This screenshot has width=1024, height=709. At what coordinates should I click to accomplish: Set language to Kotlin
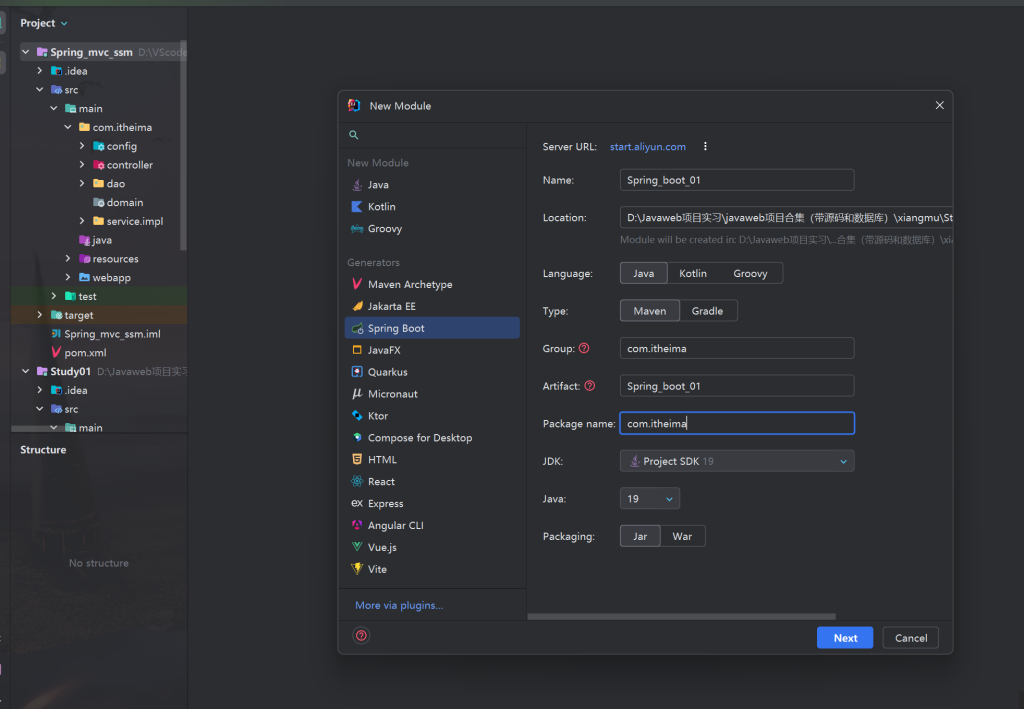tap(692, 274)
